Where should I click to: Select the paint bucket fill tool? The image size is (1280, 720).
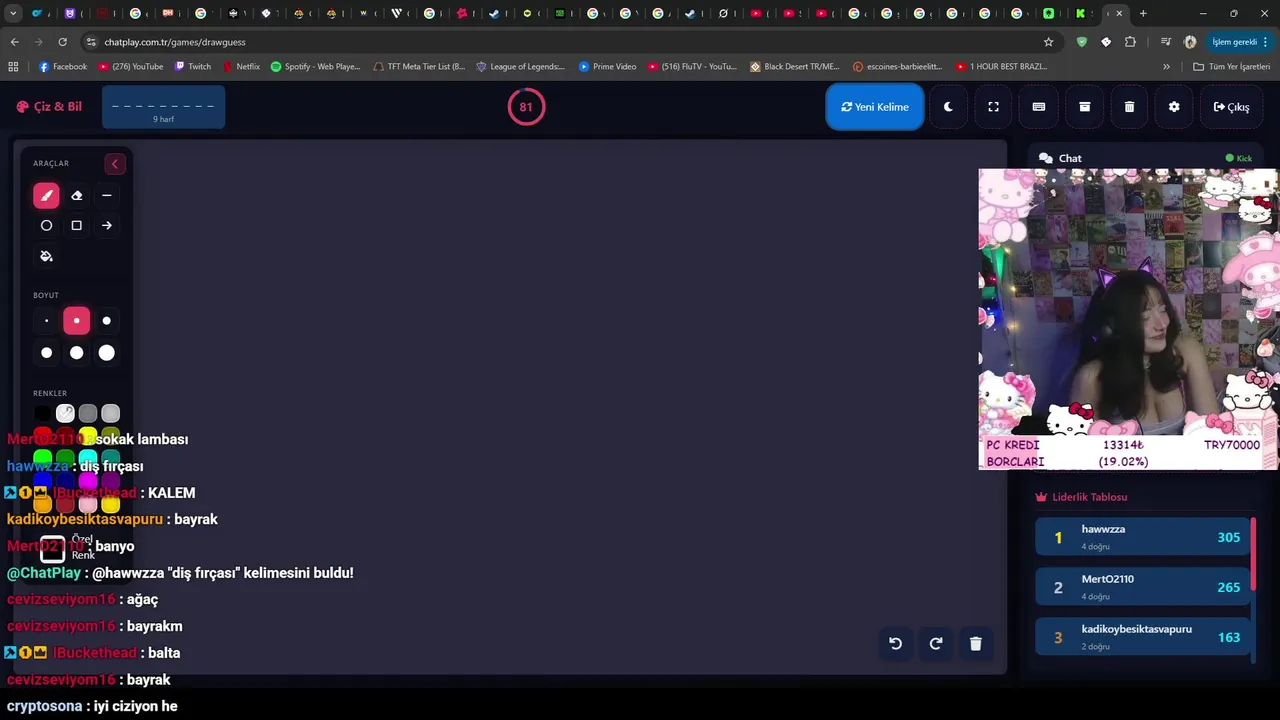tap(46, 256)
